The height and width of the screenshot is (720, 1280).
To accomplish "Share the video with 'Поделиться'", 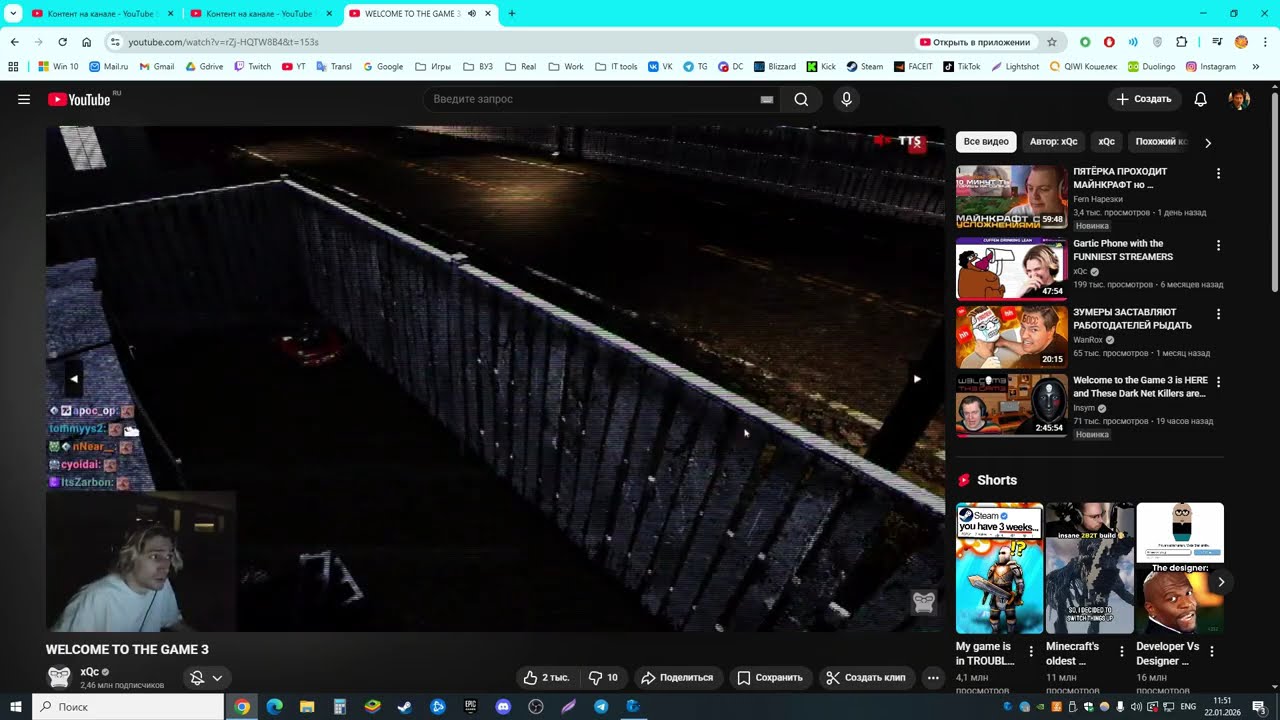I will [677, 678].
